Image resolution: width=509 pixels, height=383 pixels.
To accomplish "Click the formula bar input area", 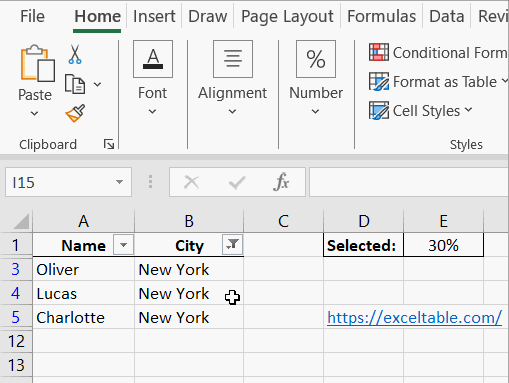I will (x=409, y=182).
